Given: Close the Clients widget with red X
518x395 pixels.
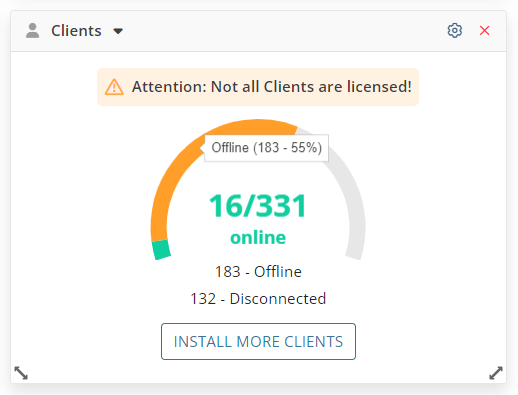Looking at the screenshot, I should pyautogui.click(x=484, y=31).
